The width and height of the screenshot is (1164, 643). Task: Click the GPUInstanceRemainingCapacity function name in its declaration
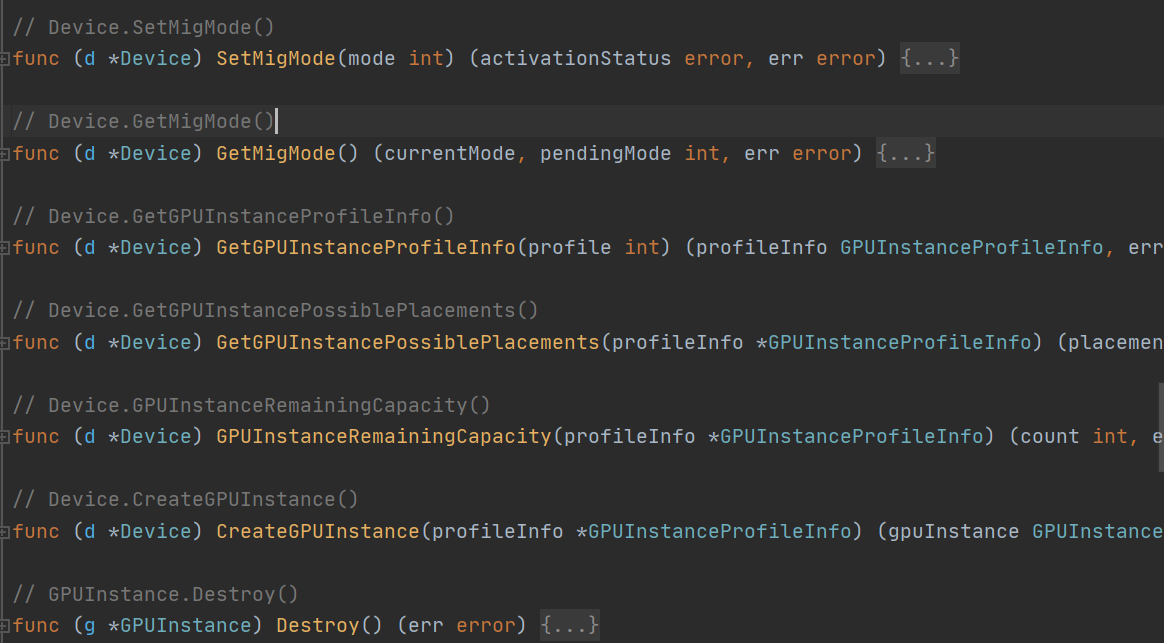point(384,437)
